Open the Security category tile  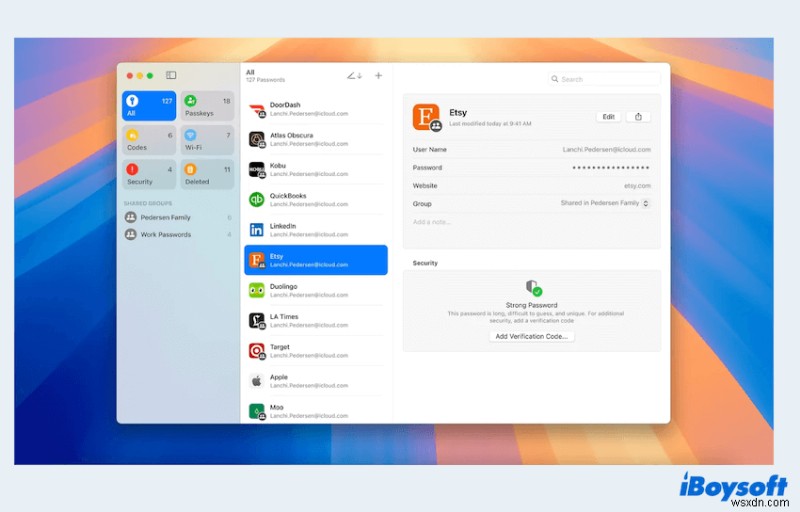(149, 174)
